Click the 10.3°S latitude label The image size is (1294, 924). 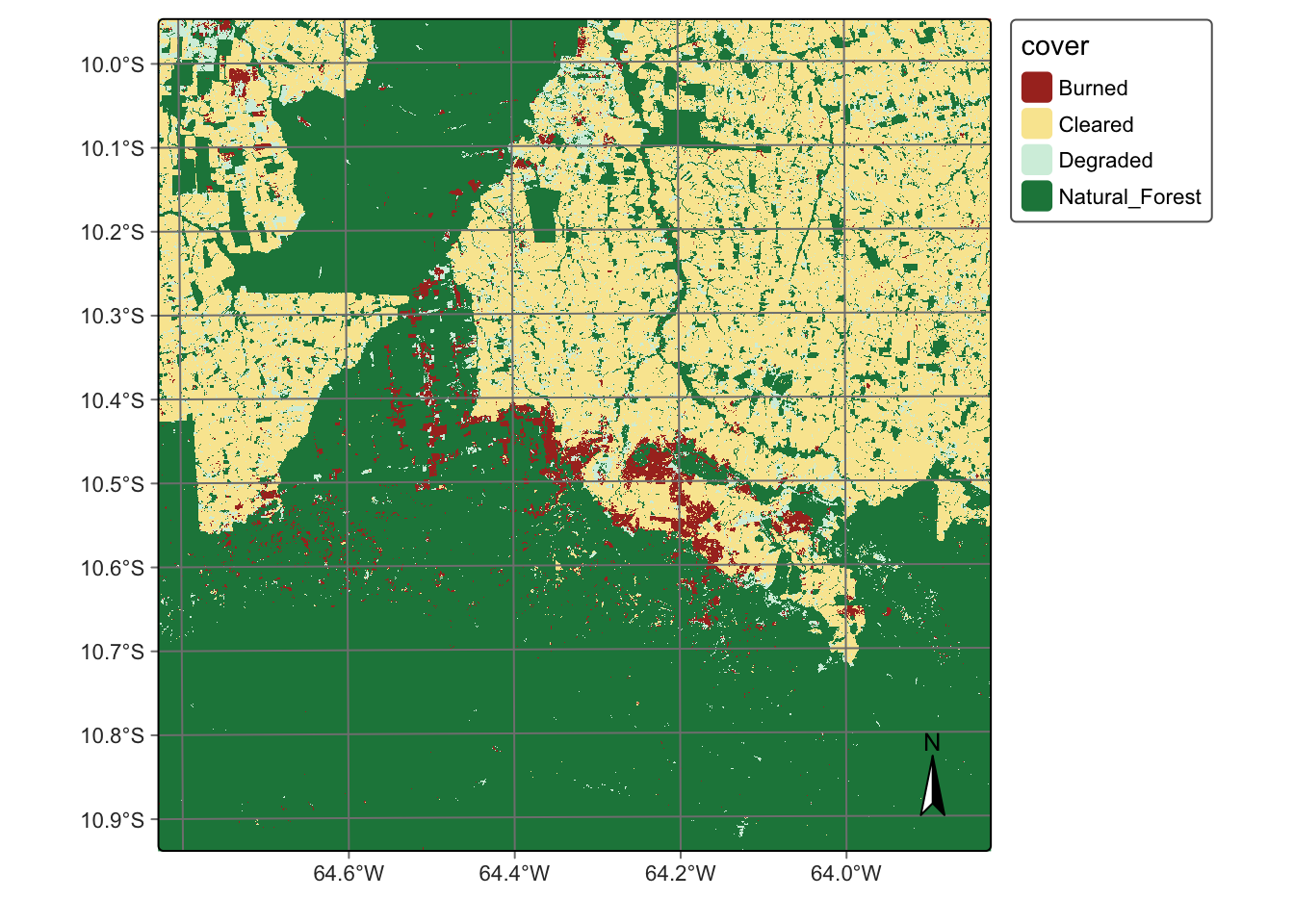(113, 317)
